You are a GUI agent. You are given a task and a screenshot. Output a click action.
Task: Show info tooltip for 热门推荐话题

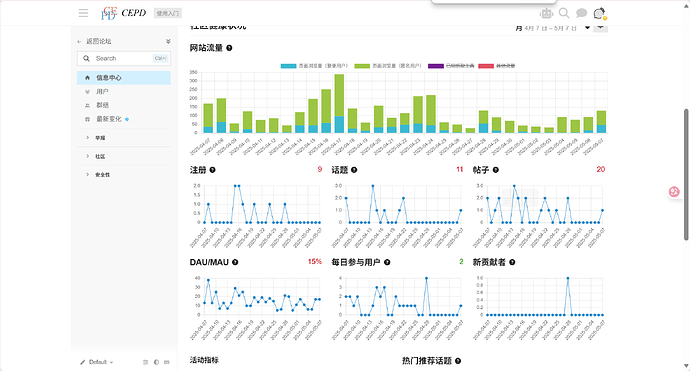coord(458,361)
